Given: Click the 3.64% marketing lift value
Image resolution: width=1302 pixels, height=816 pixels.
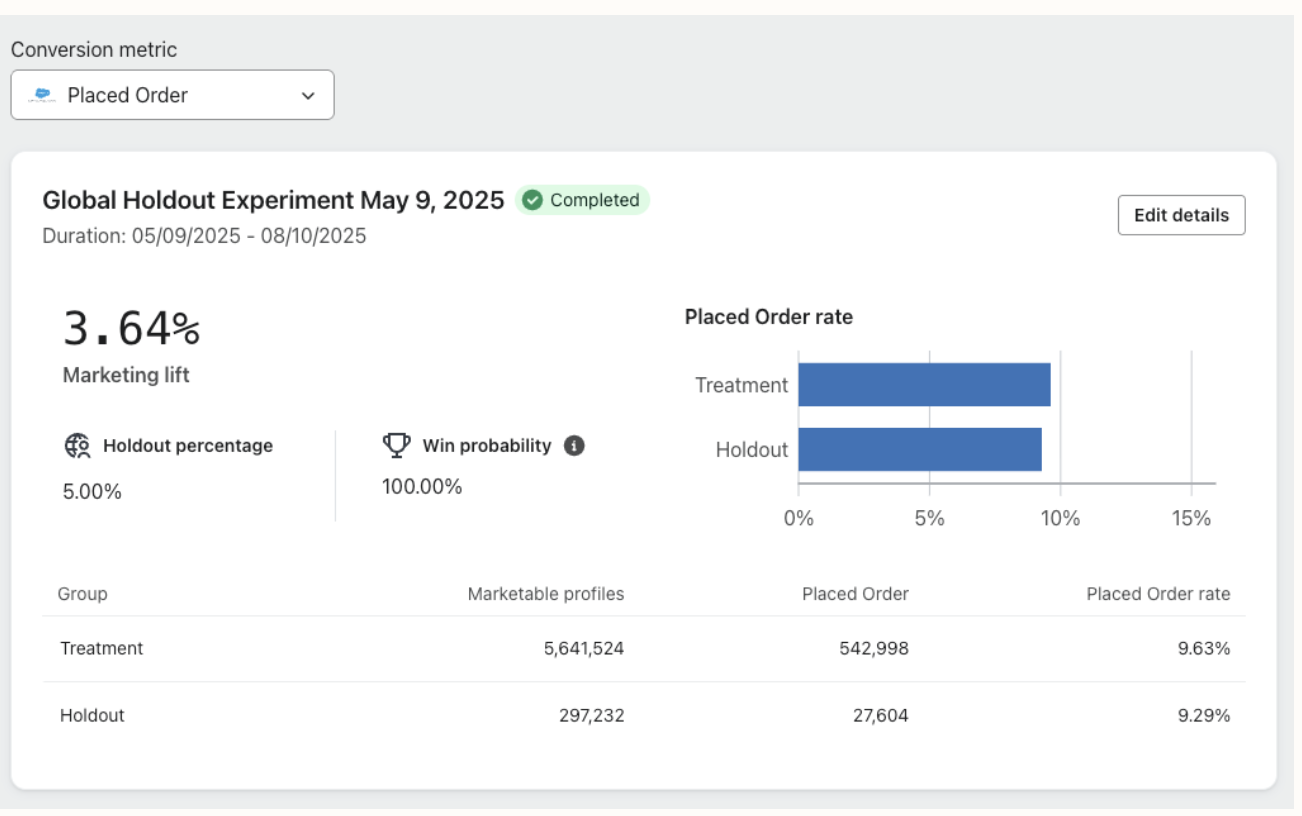Looking at the screenshot, I should click(x=131, y=329).
